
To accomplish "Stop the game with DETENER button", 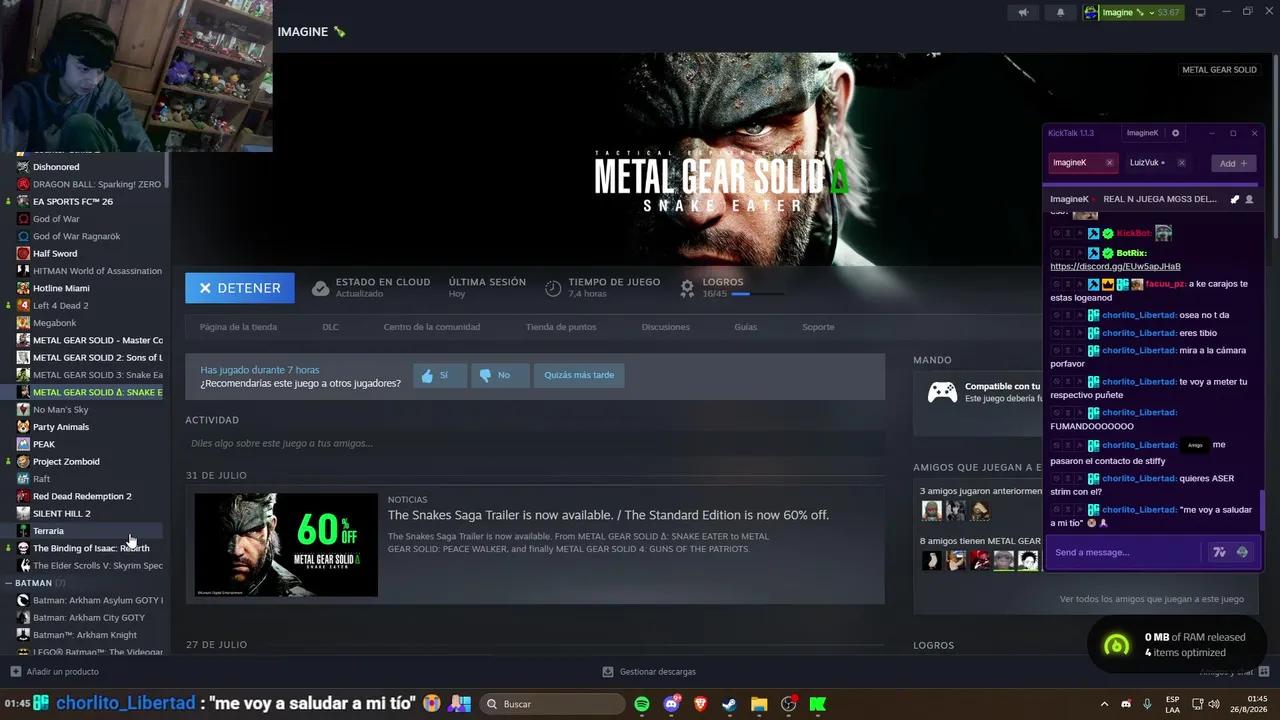I will tap(240, 288).
